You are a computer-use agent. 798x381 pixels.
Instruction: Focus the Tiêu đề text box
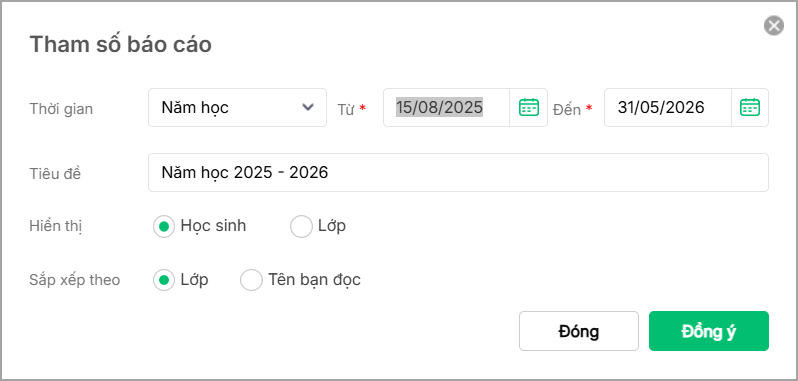[458, 172]
